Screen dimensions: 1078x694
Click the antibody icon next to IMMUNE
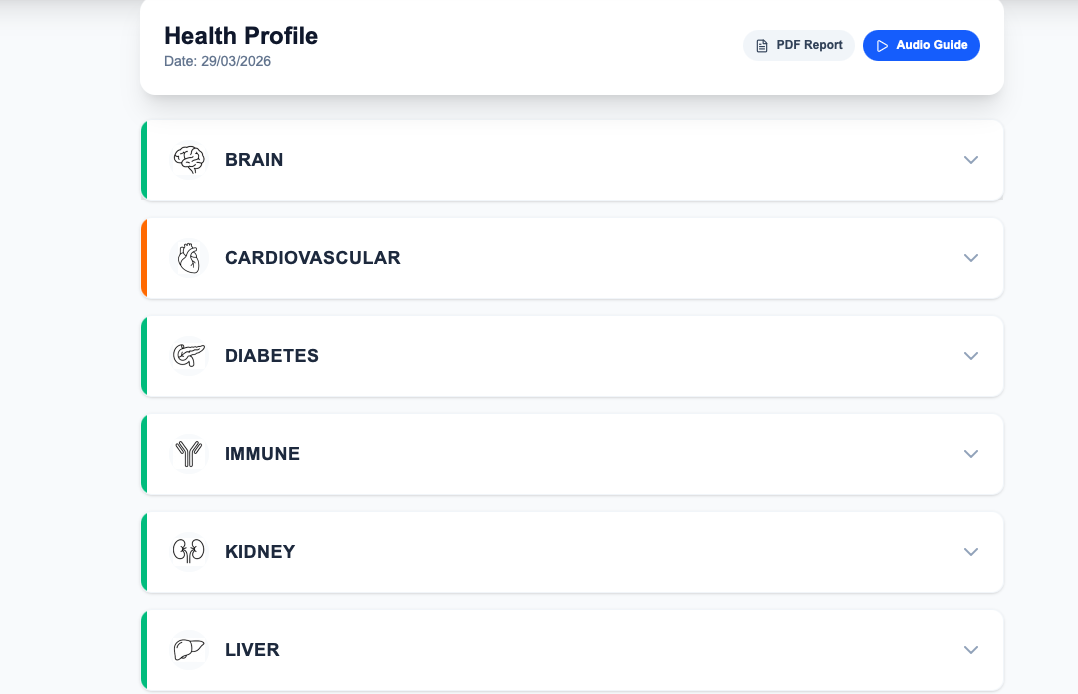[188, 453]
